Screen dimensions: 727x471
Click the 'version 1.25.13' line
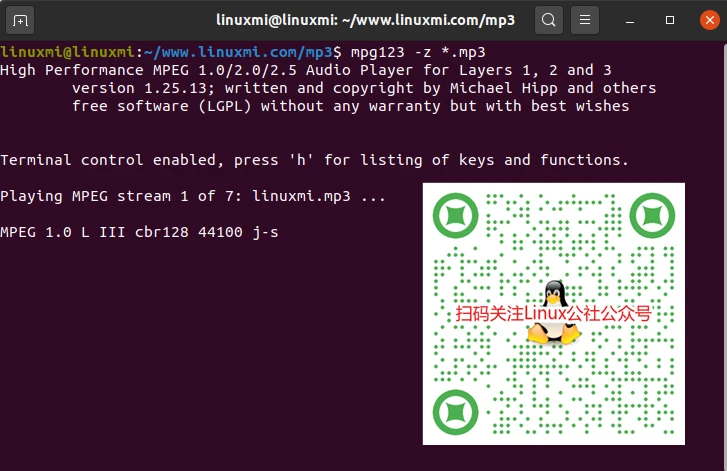click(x=364, y=88)
